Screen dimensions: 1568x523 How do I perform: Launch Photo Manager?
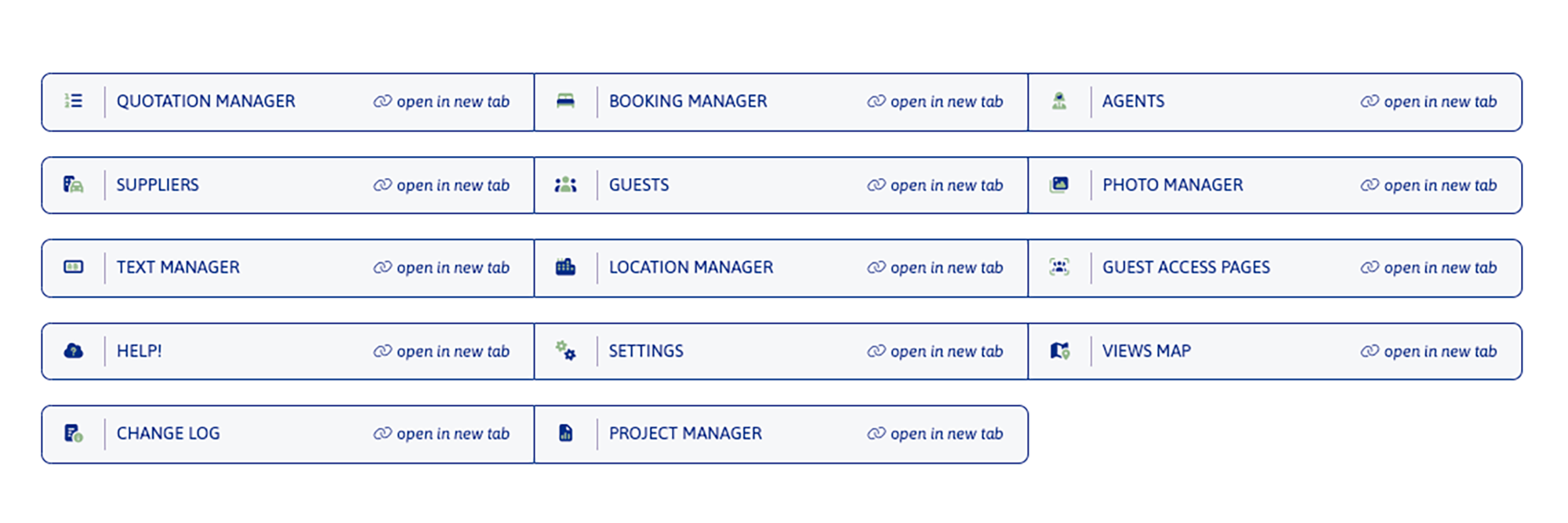pos(1173,185)
